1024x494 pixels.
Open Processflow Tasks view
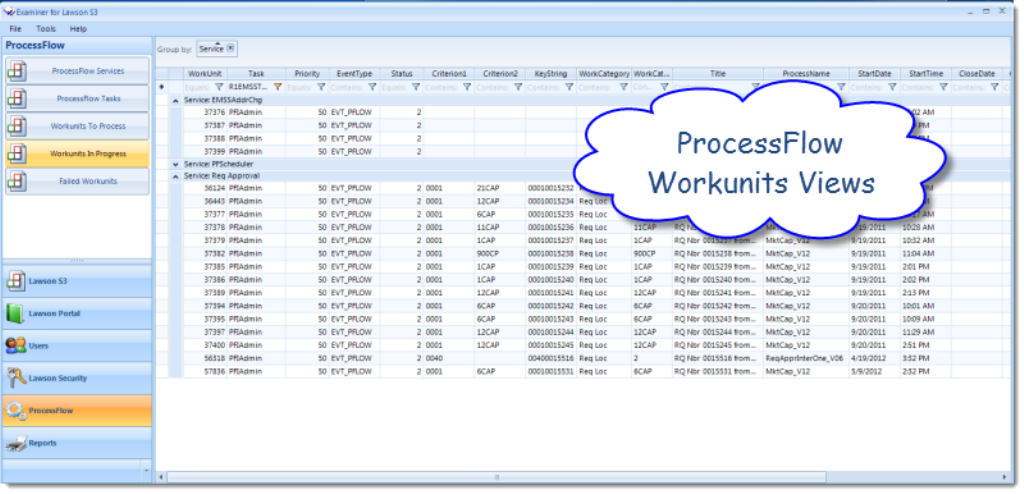tap(77, 98)
